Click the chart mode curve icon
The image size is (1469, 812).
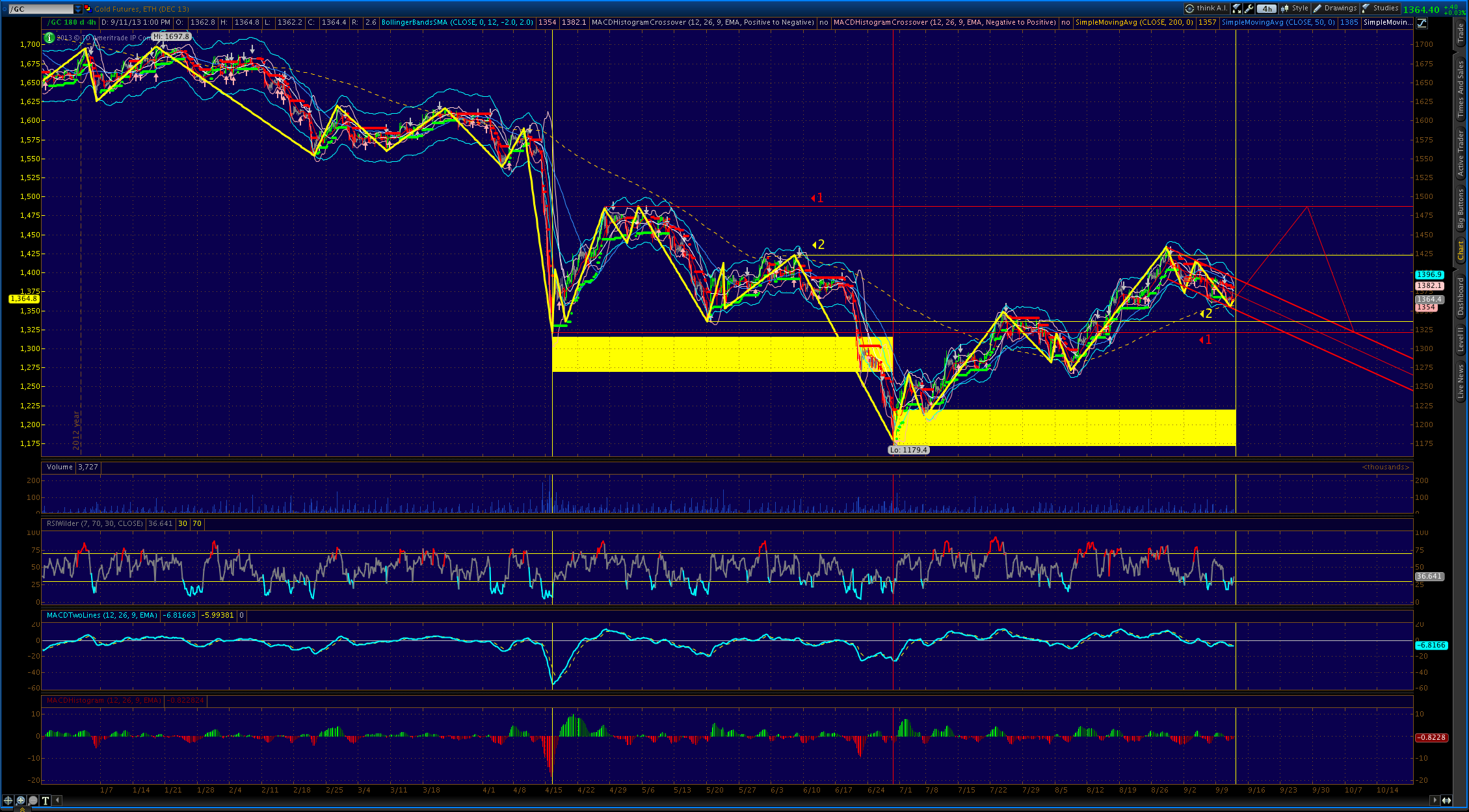[1422, 23]
